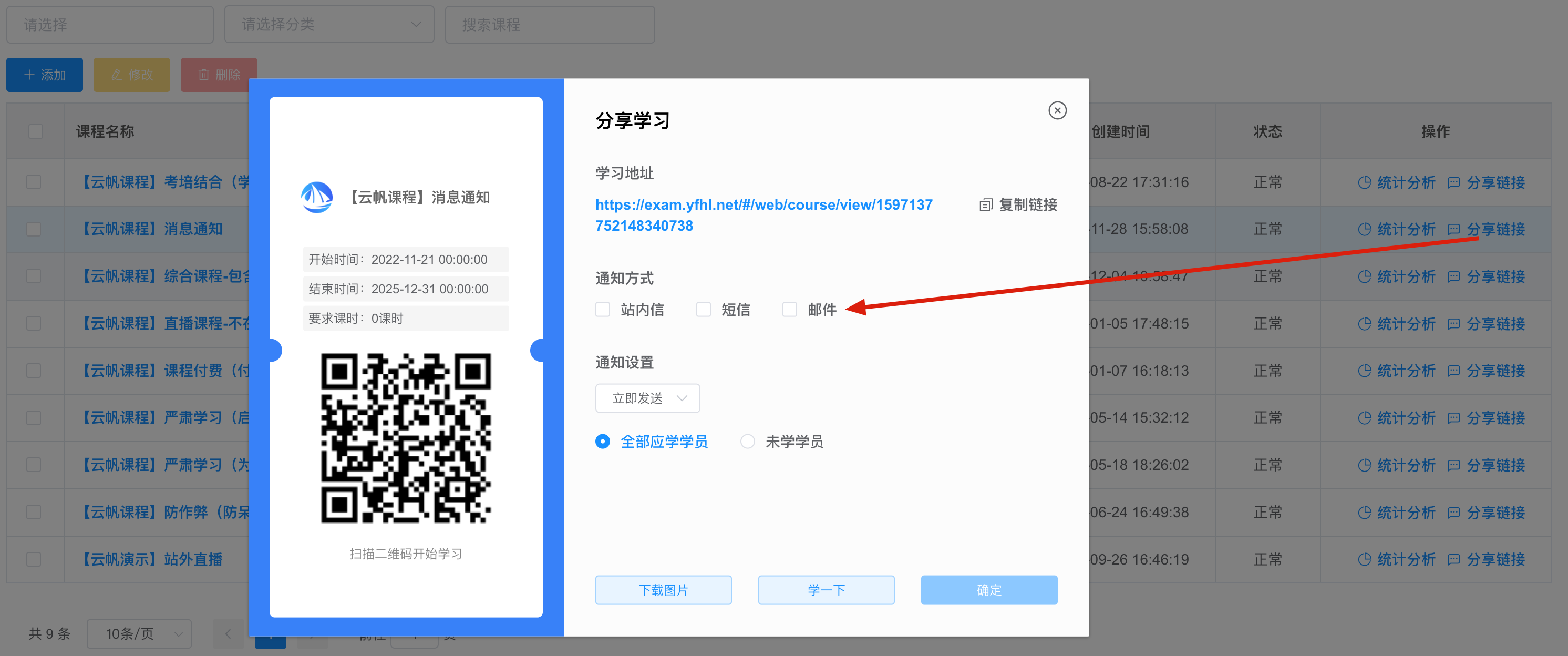Click the 学一下 button
Image resolution: width=1568 pixels, height=656 pixels.
click(826, 590)
